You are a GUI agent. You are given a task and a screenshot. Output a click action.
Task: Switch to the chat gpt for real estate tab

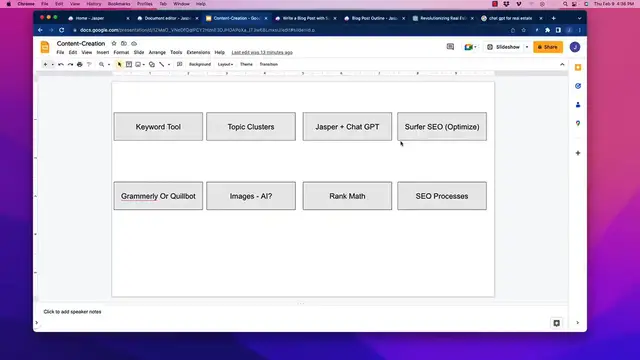[x=512, y=18]
